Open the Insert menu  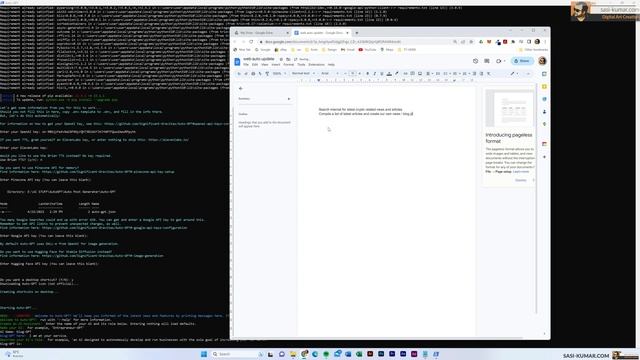[276, 64]
